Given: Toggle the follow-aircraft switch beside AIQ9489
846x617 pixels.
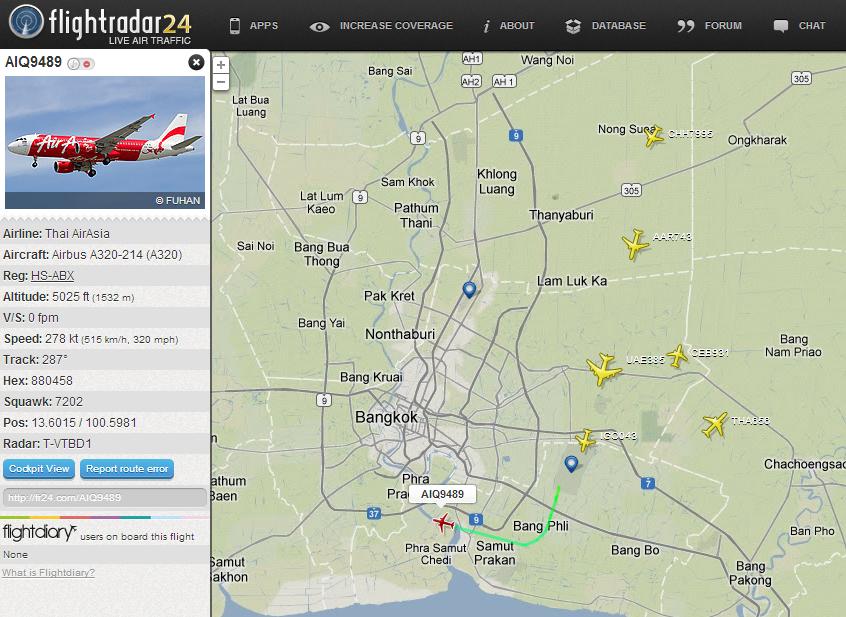Looking at the screenshot, I should coord(81,64).
